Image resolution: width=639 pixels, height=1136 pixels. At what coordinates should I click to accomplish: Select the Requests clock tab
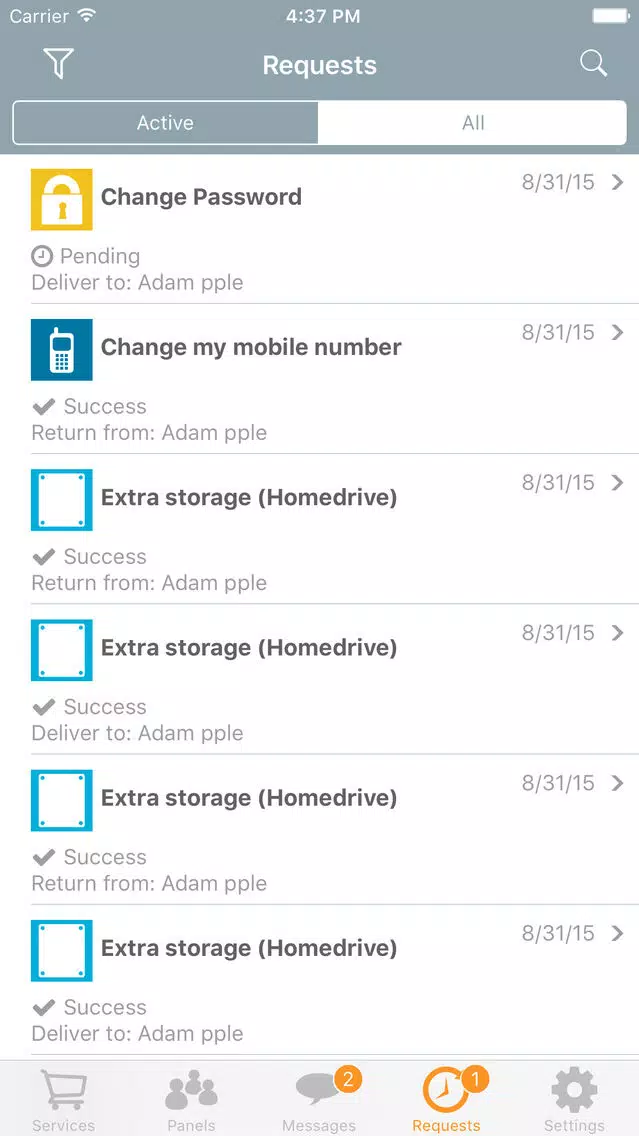click(x=446, y=1099)
